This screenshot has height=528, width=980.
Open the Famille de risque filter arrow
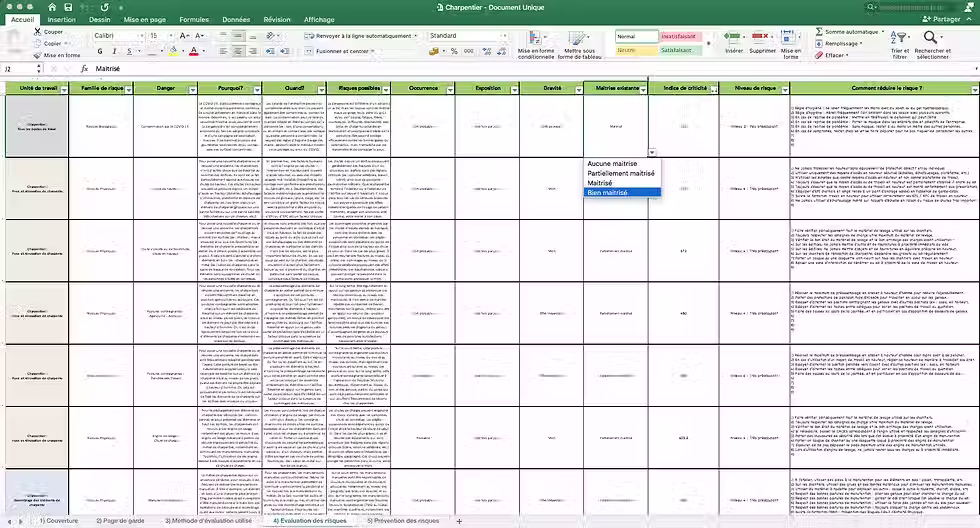coord(129,90)
